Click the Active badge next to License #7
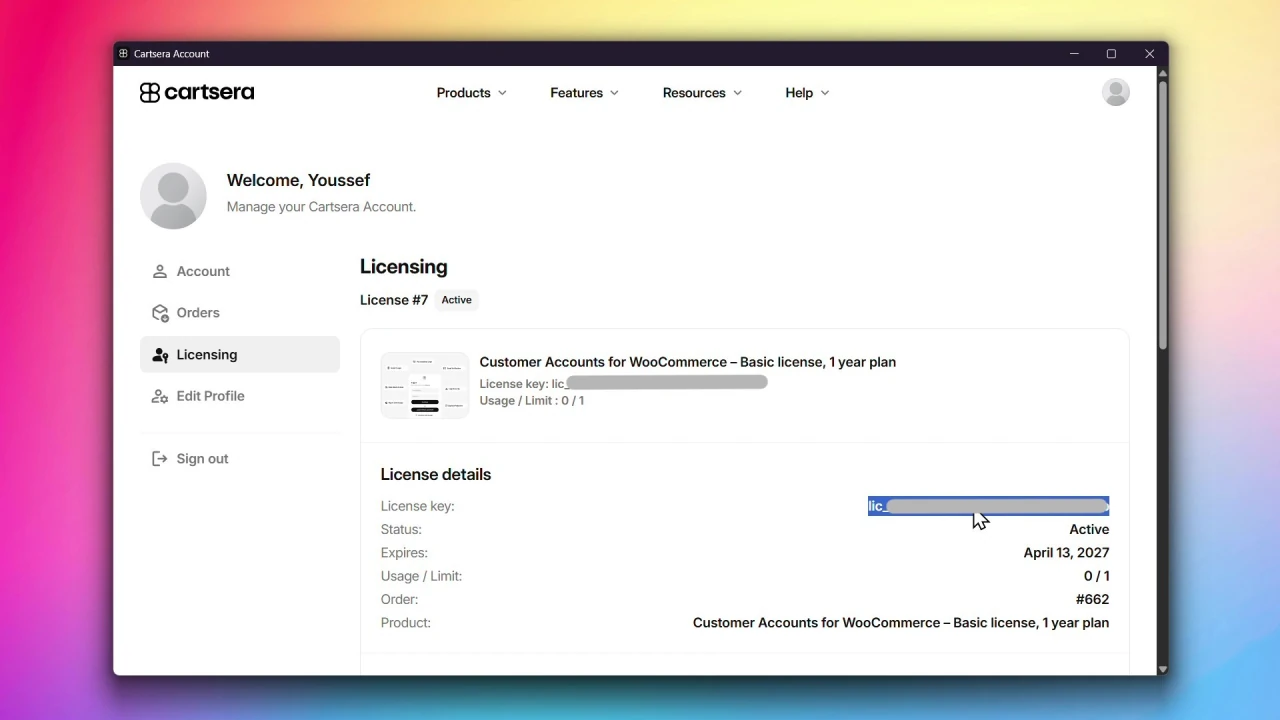1280x720 pixels. point(457,300)
